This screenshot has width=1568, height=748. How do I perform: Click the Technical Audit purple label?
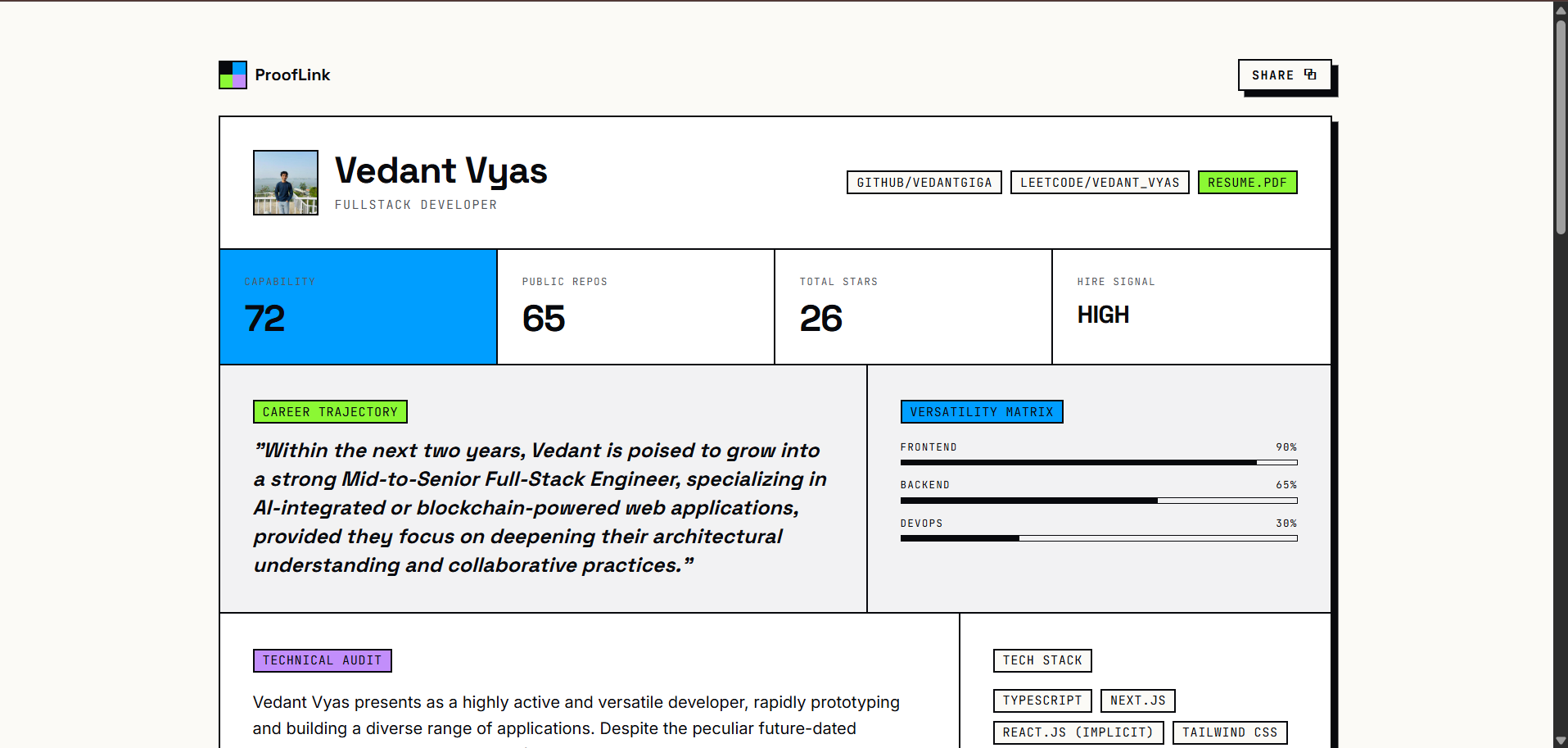[x=323, y=660]
